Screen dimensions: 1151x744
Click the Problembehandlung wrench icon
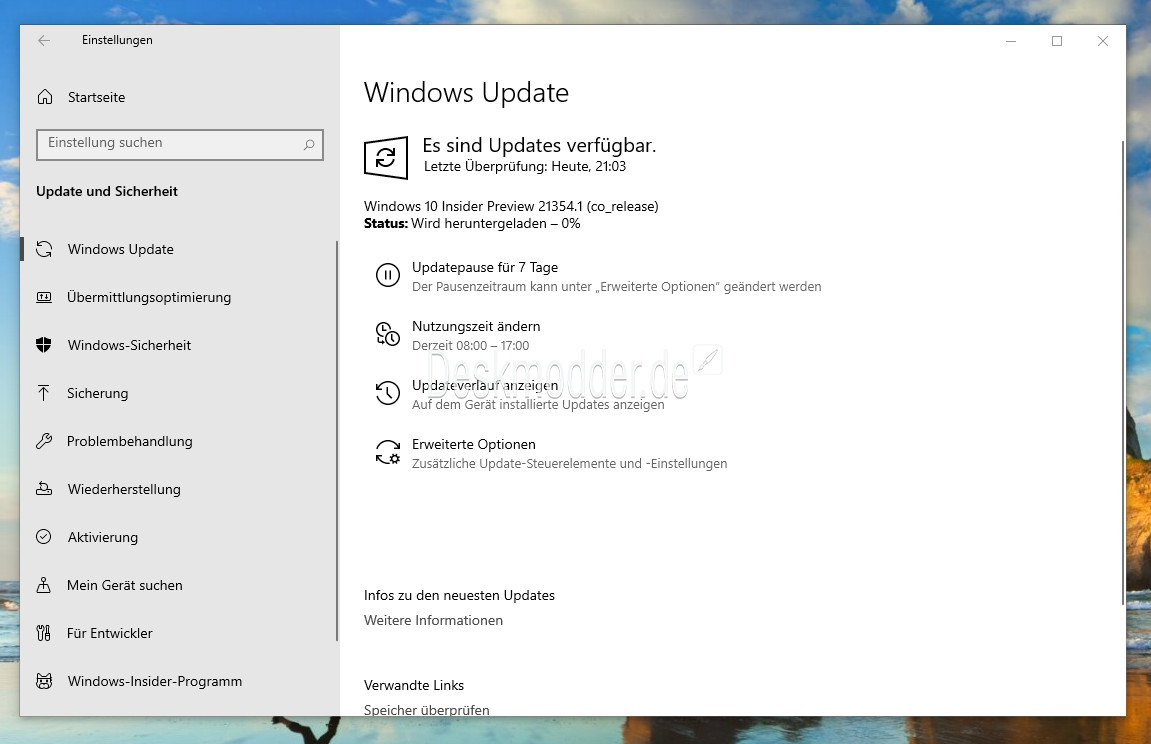(x=44, y=441)
